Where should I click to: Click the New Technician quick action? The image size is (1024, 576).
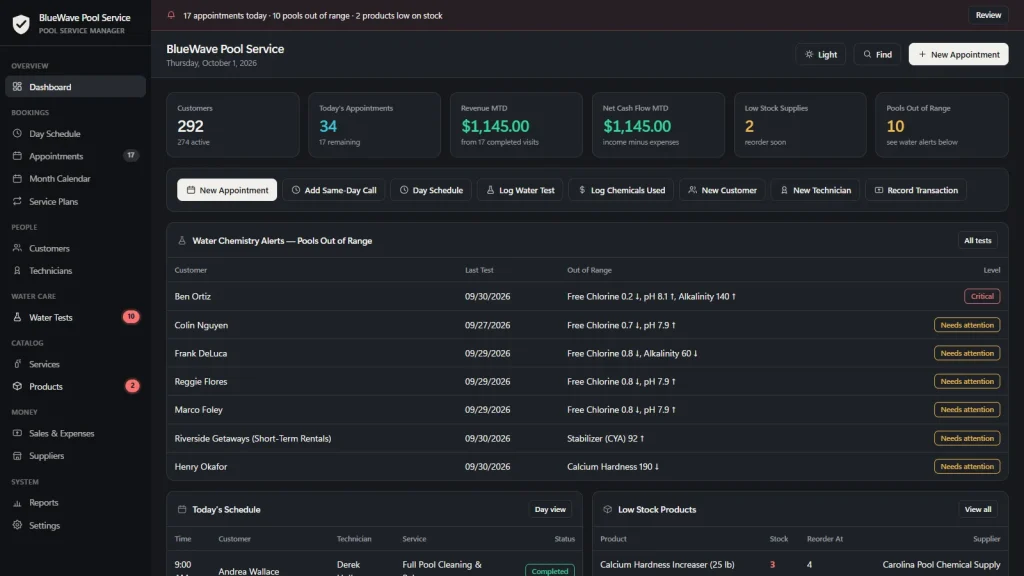click(816, 190)
